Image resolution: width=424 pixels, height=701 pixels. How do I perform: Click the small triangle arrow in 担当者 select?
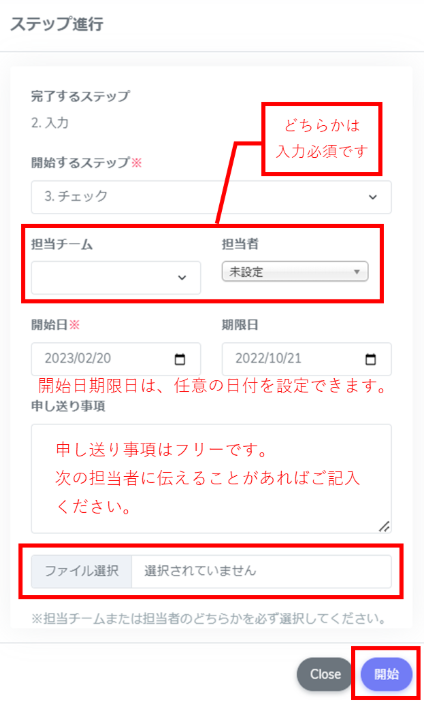pos(356,271)
